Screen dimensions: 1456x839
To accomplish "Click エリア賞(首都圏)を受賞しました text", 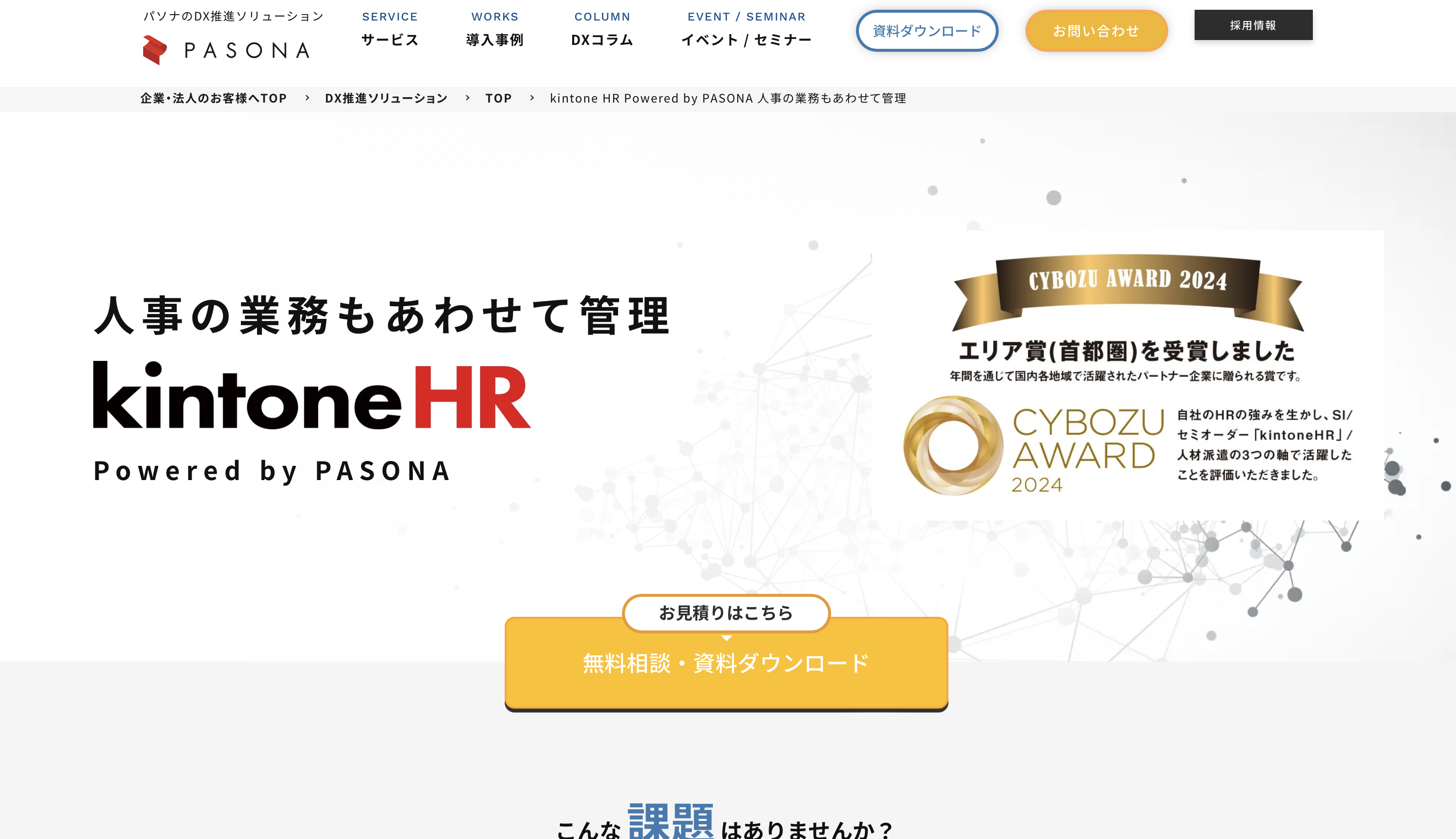I will coord(1127,350).
